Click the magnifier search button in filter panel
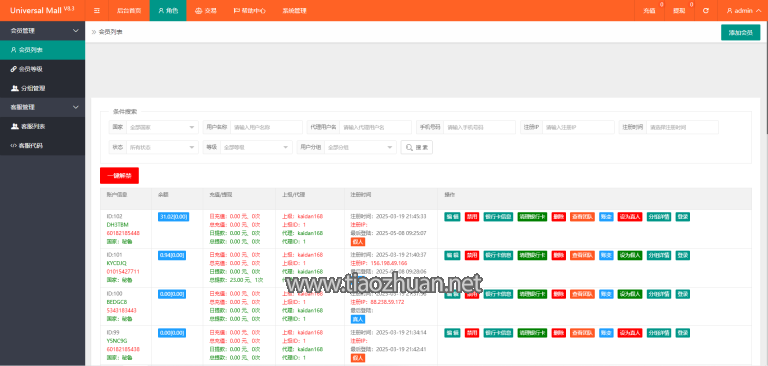Image resolution: width=768 pixels, height=366 pixels. click(416, 147)
